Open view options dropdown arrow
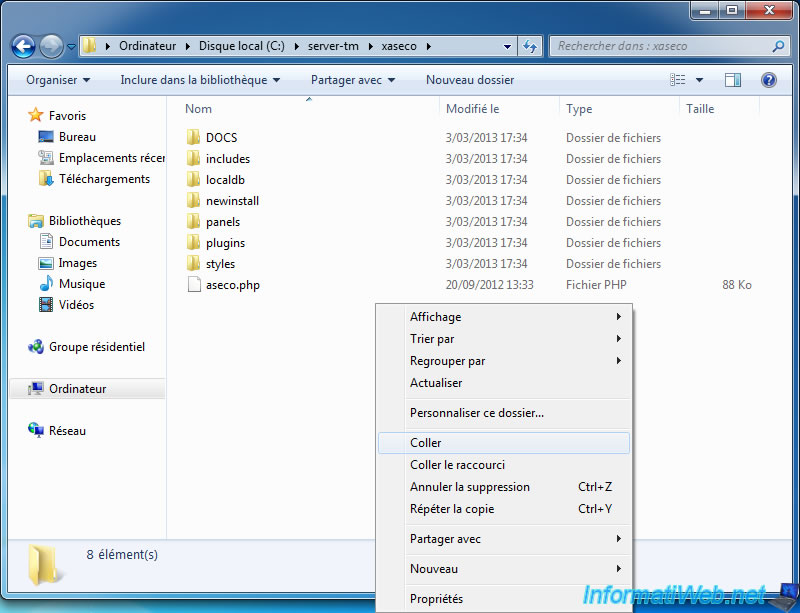 [699, 80]
